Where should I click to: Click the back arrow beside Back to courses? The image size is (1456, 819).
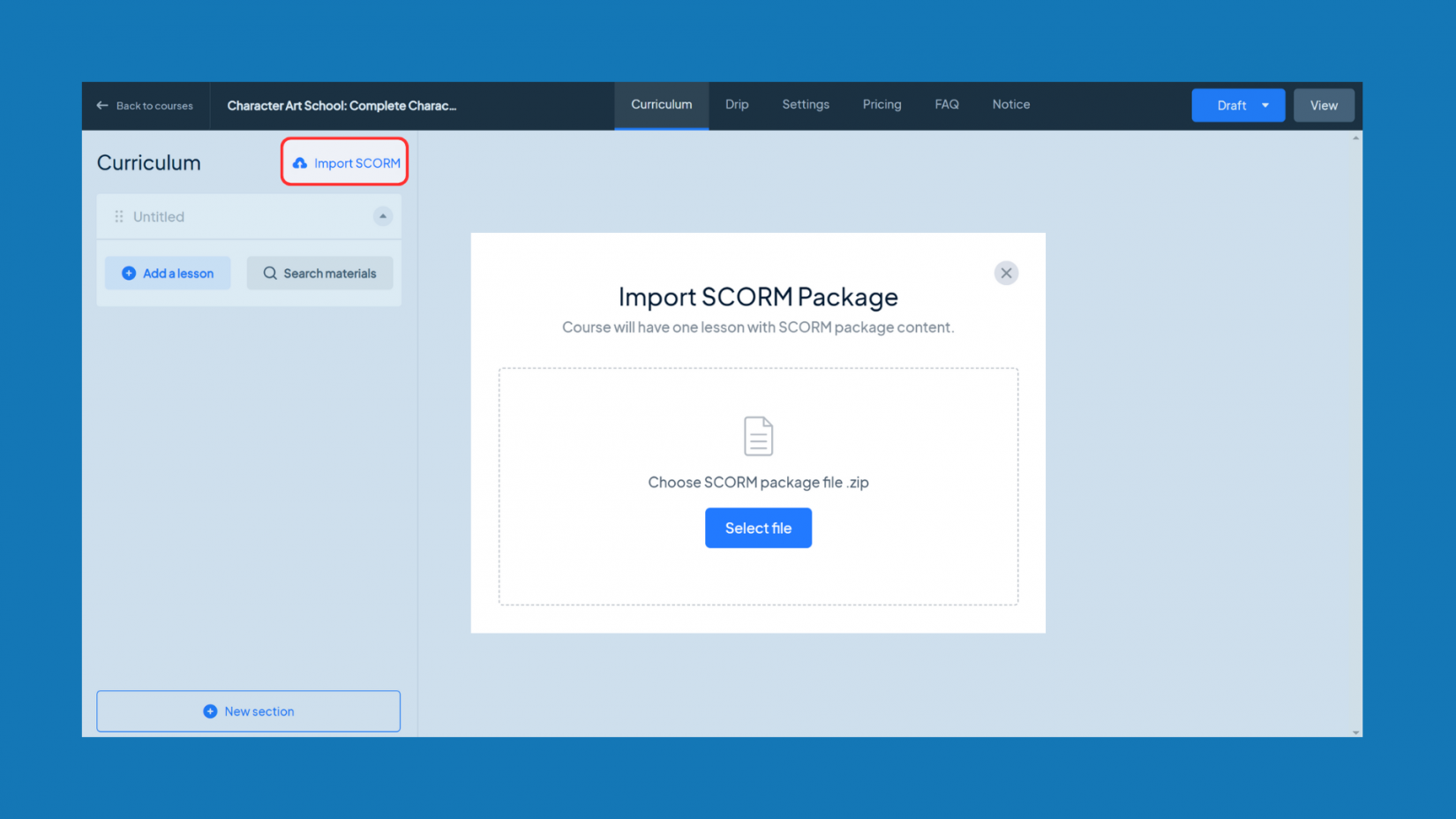click(x=103, y=105)
